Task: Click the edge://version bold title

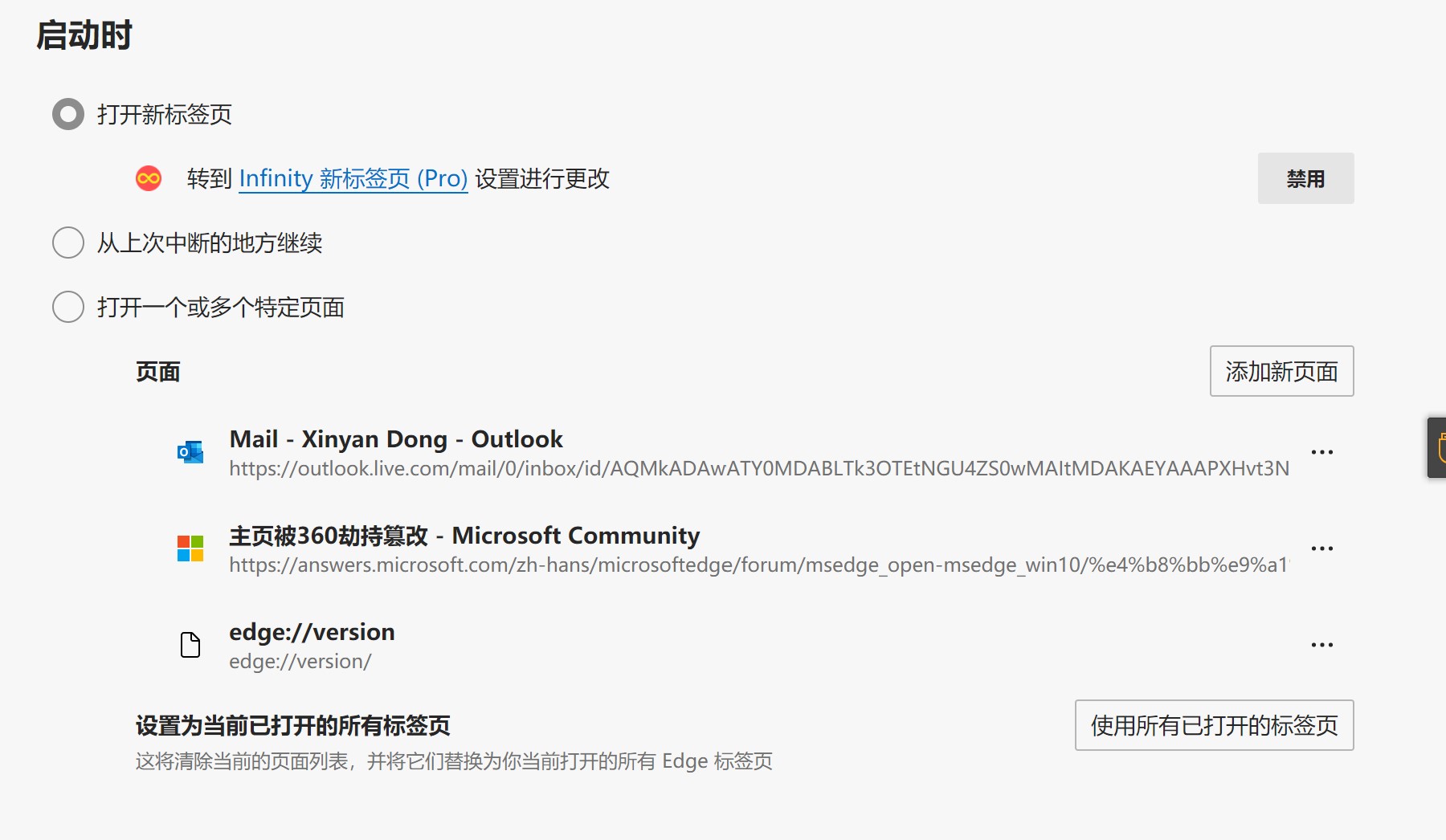Action: (312, 632)
